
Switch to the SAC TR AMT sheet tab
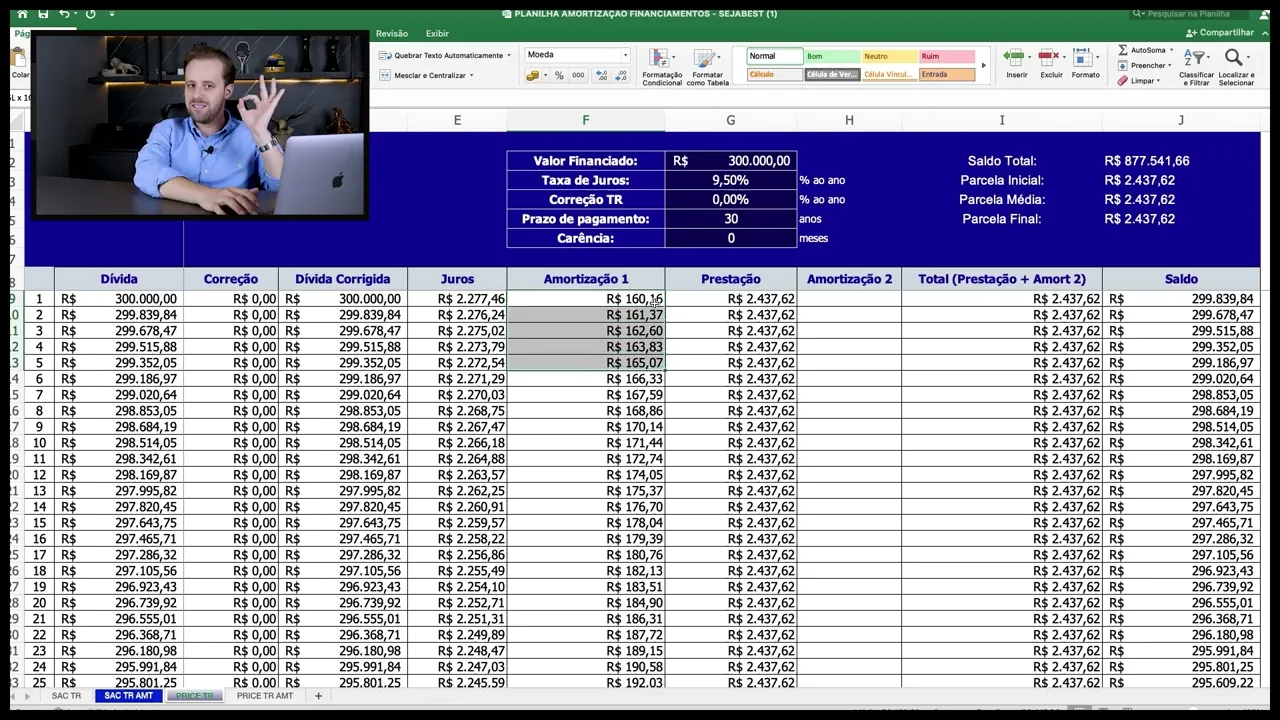point(129,696)
